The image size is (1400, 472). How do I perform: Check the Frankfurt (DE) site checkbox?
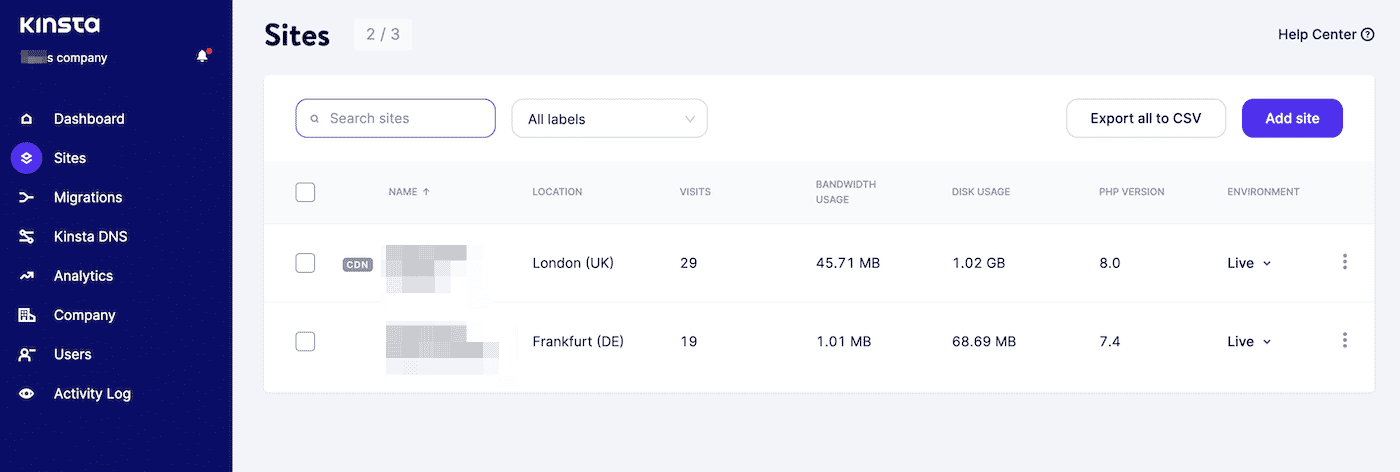(306, 342)
